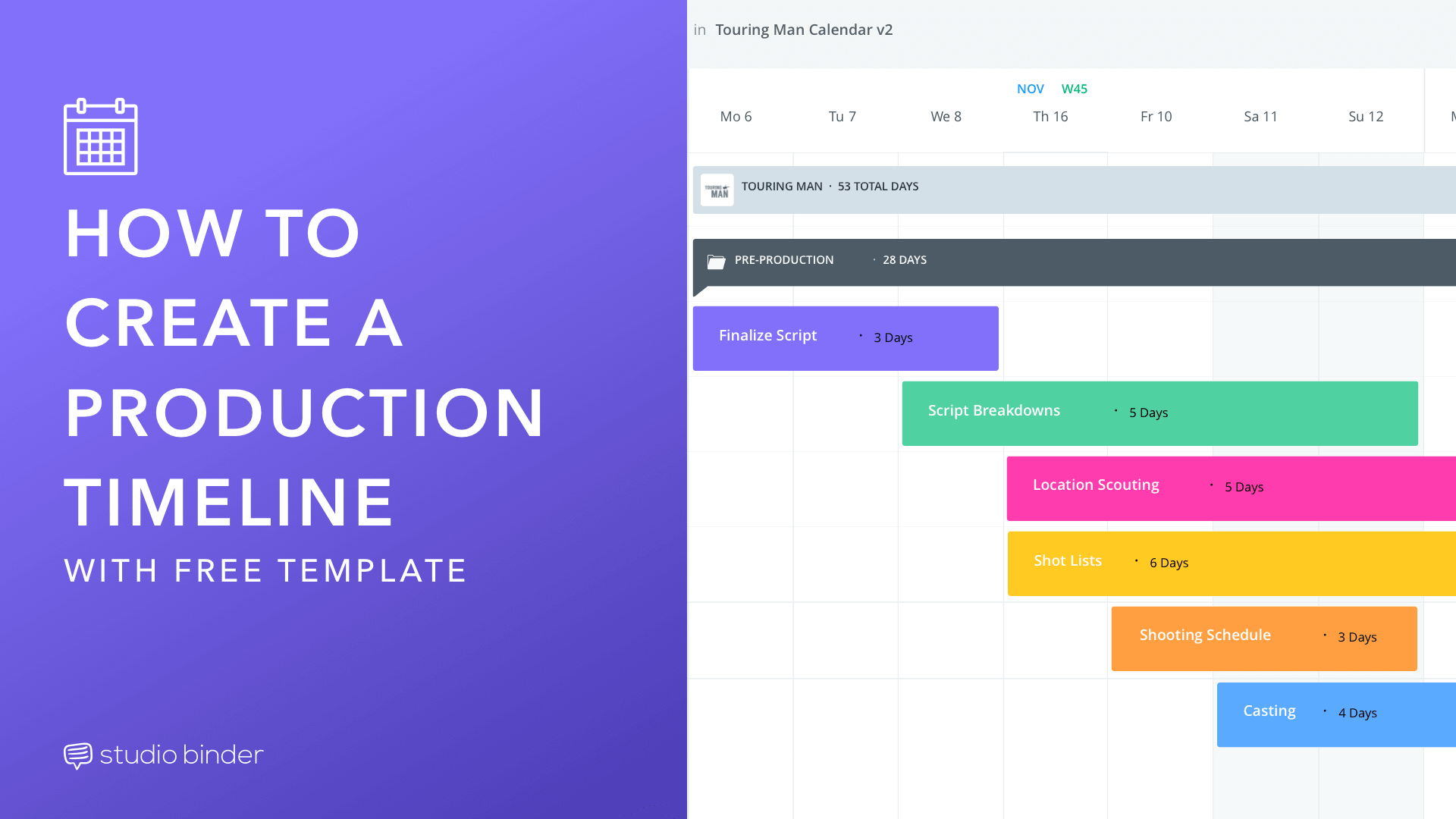This screenshot has width=1456, height=819.
Task: Click the Shooting Schedule task bar
Action: click(x=1263, y=637)
